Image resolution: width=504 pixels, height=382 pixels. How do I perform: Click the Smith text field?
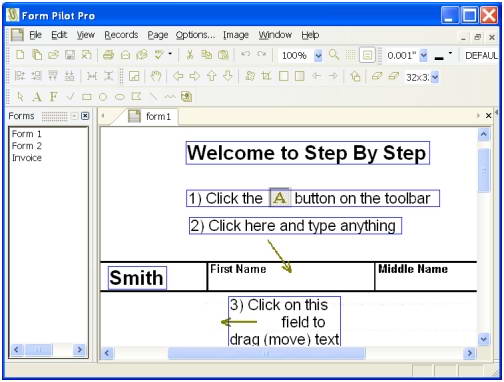pyautogui.click(x=137, y=277)
